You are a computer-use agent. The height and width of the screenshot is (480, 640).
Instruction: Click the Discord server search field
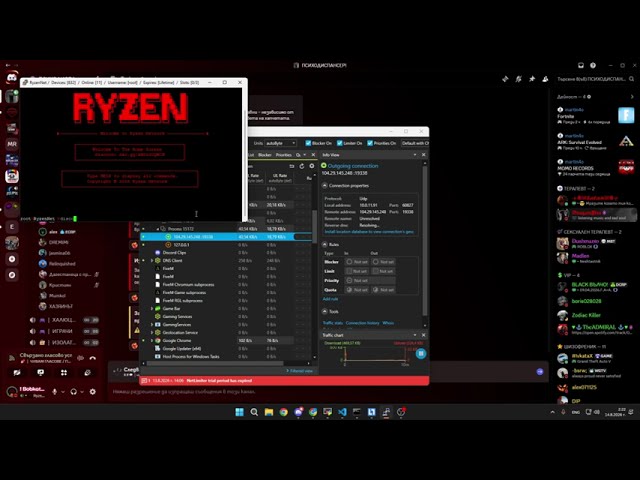(x=595, y=79)
